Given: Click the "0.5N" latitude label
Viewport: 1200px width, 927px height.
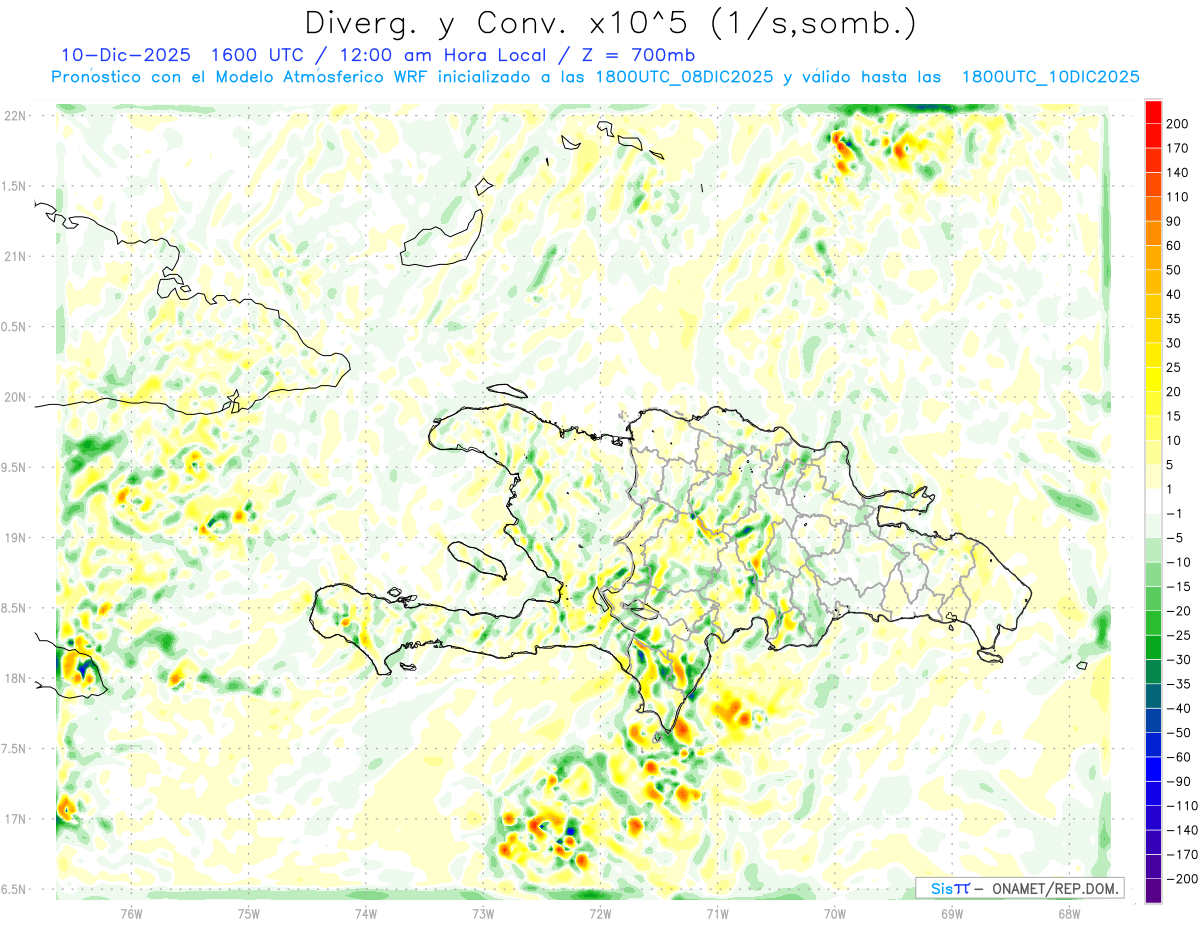Looking at the screenshot, I should coord(15,327).
